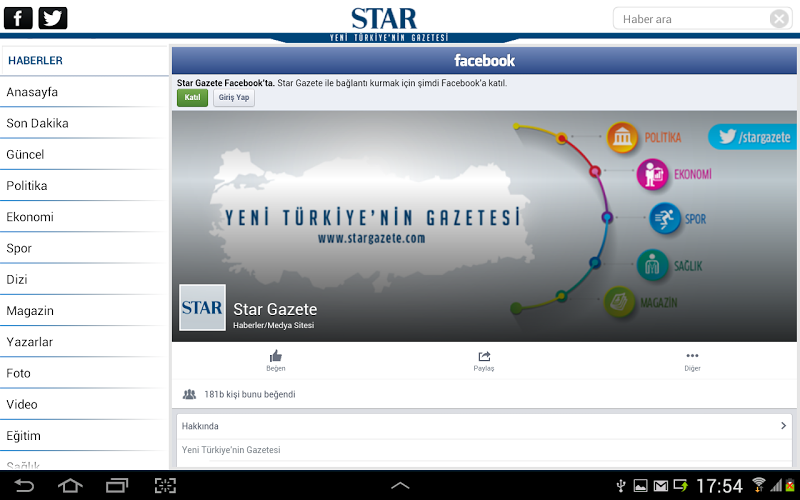Tap the 17:54 clock
Viewport: 800px width, 500px height.
[x=719, y=486]
